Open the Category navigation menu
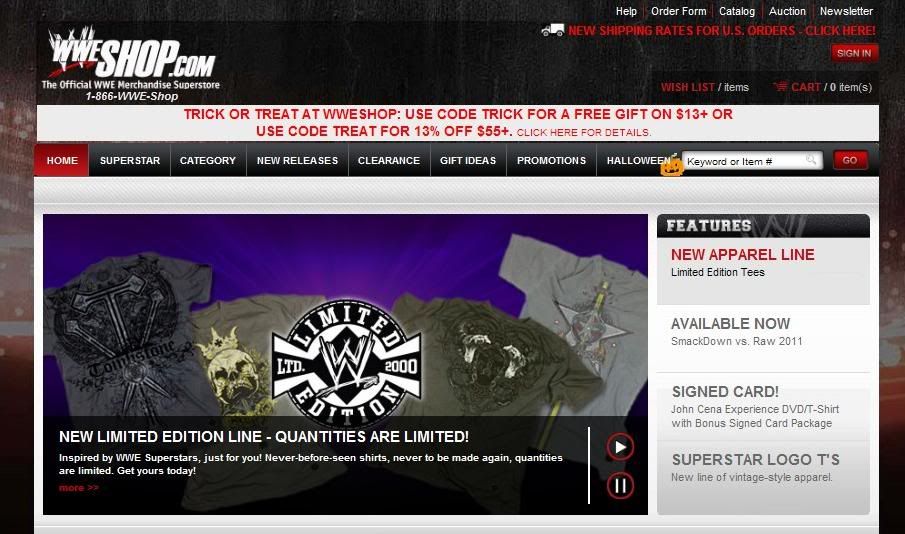This screenshot has height=534, width=905. (x=208, y=160)
